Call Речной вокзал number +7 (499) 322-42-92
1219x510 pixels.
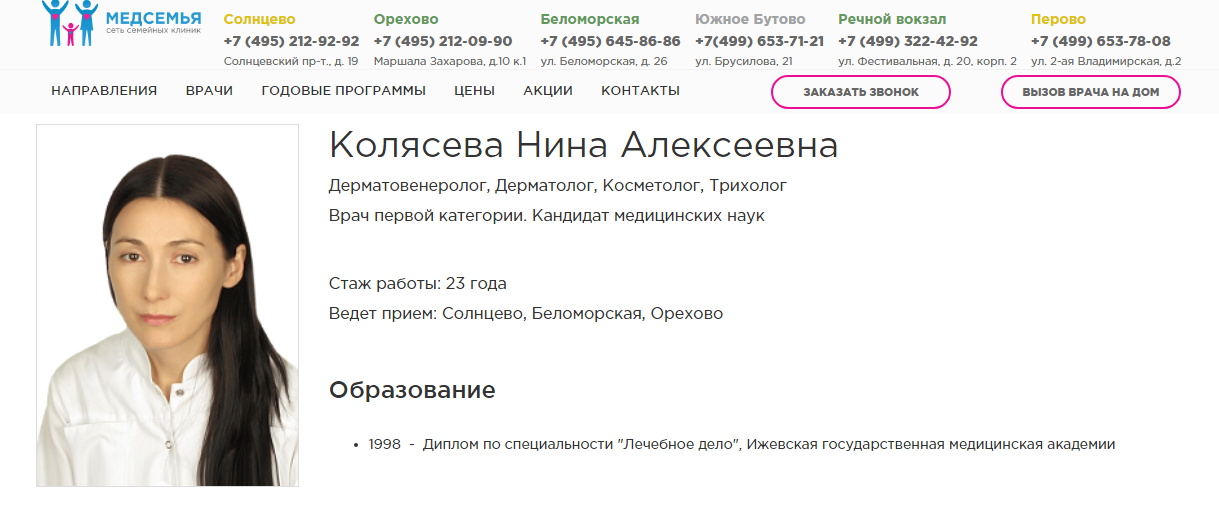pos(908,42)
